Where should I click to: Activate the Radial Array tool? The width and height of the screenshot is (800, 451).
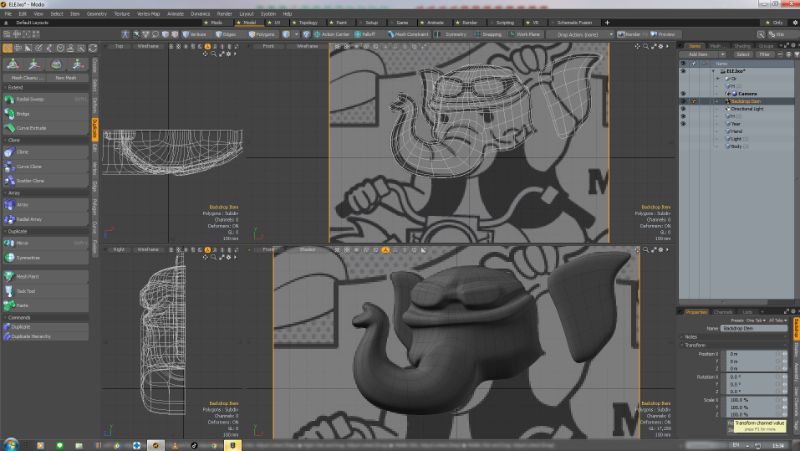tap(45, 219)
